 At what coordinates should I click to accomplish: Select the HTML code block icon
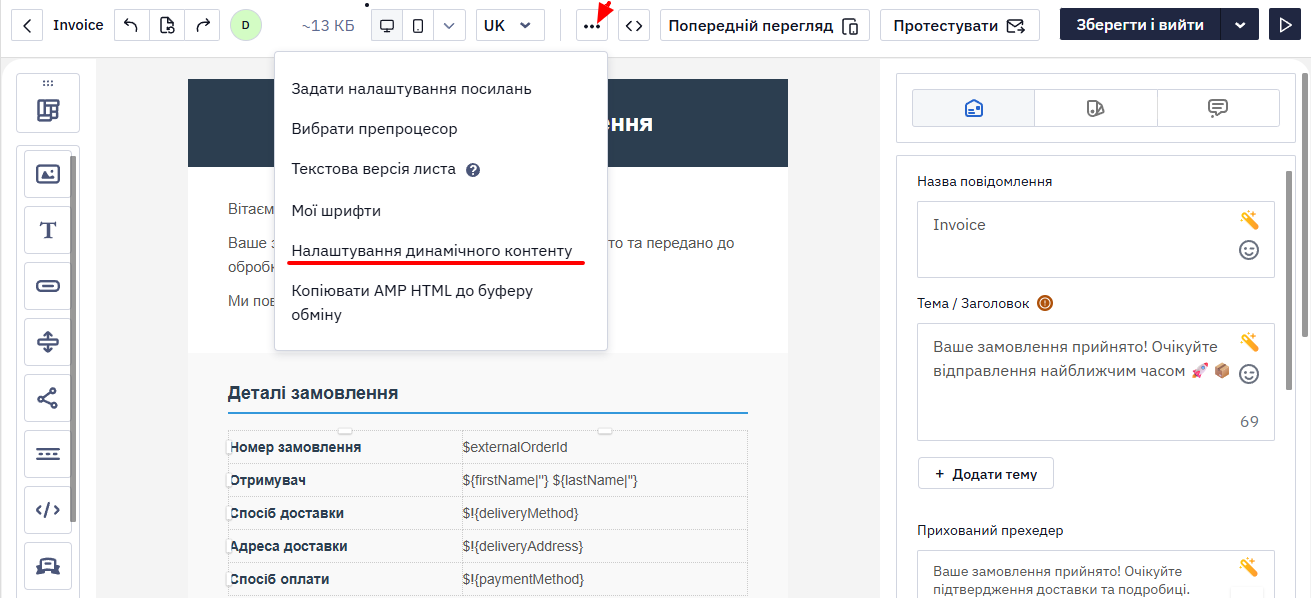48,510
